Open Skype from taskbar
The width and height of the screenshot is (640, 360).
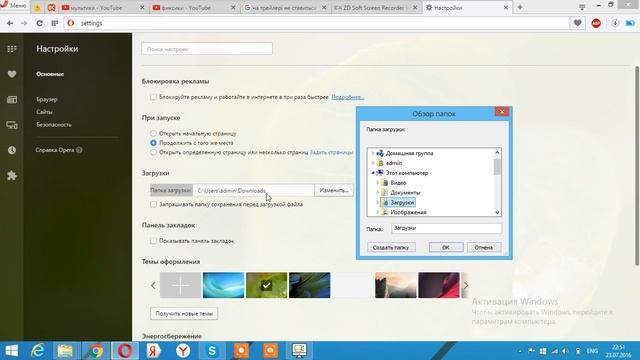coord(212,351)
